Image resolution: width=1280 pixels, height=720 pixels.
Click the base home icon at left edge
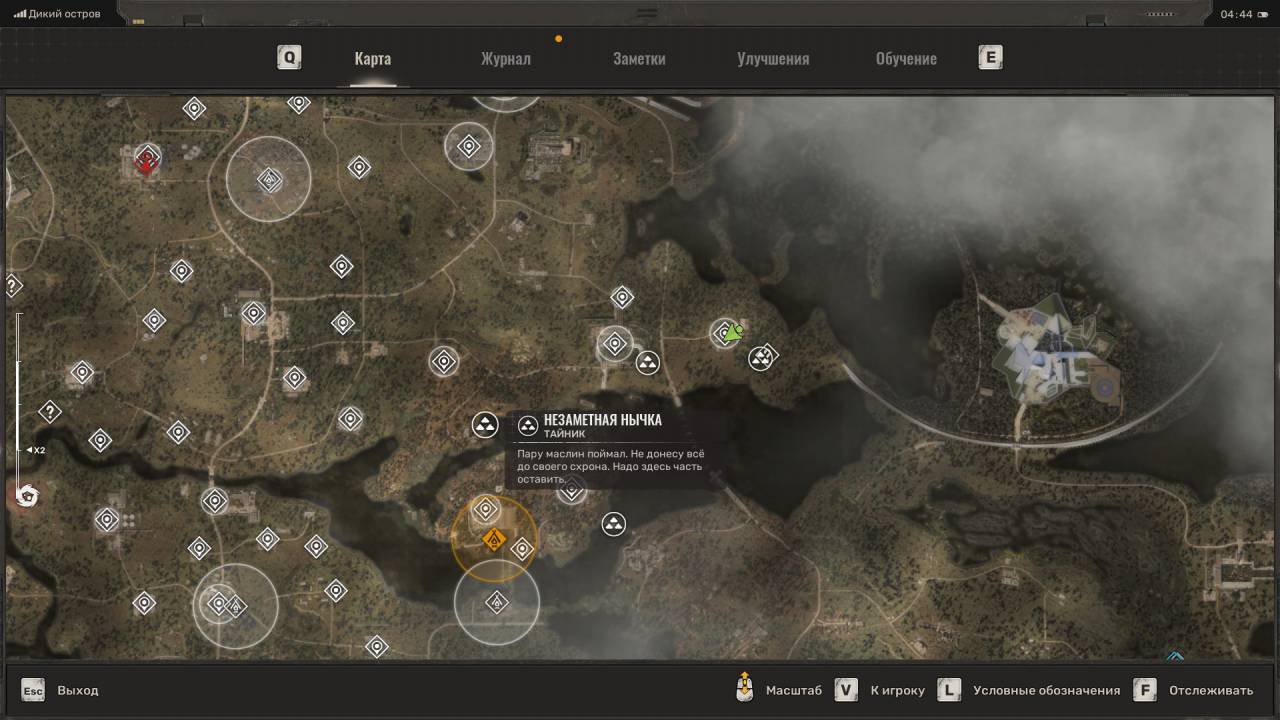[27, 496]
